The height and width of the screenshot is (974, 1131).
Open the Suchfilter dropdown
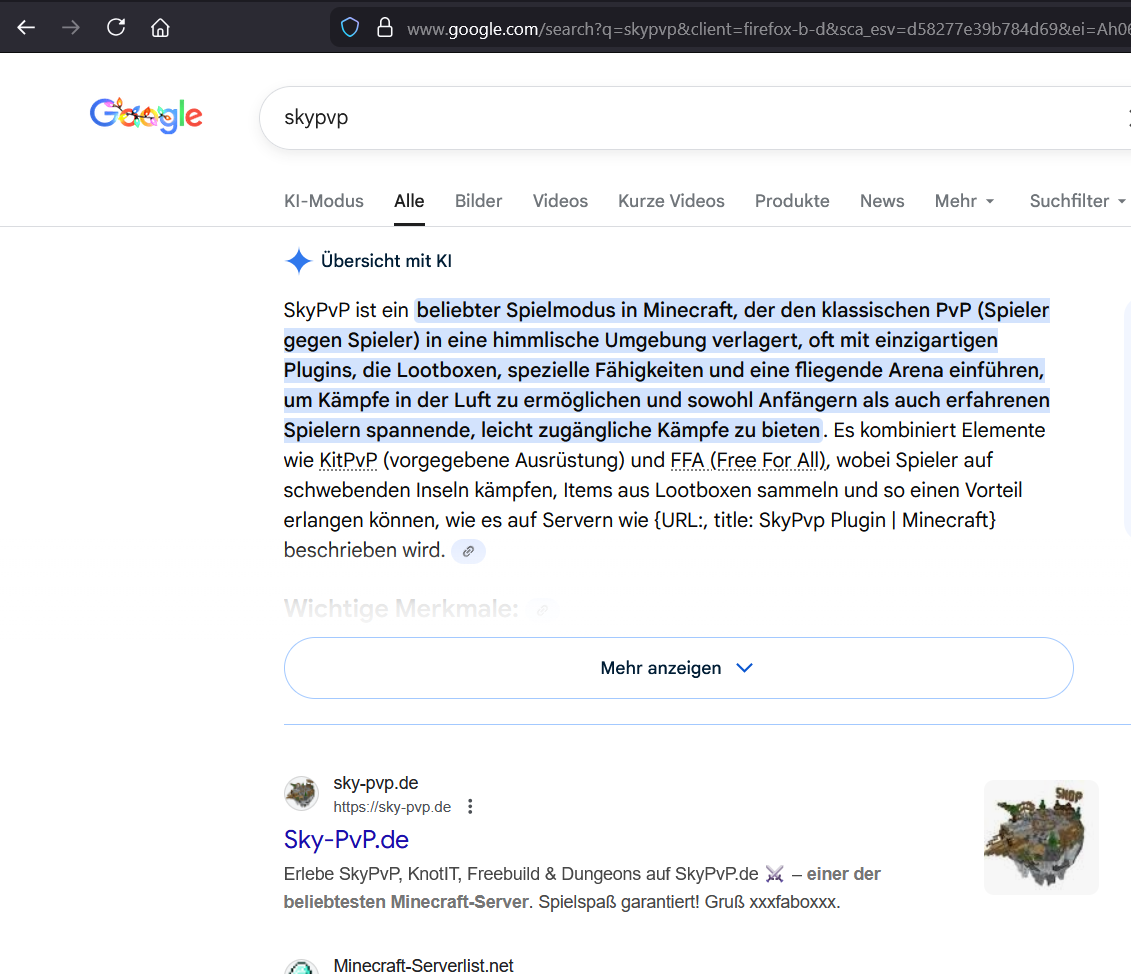tap(1077, 201)
